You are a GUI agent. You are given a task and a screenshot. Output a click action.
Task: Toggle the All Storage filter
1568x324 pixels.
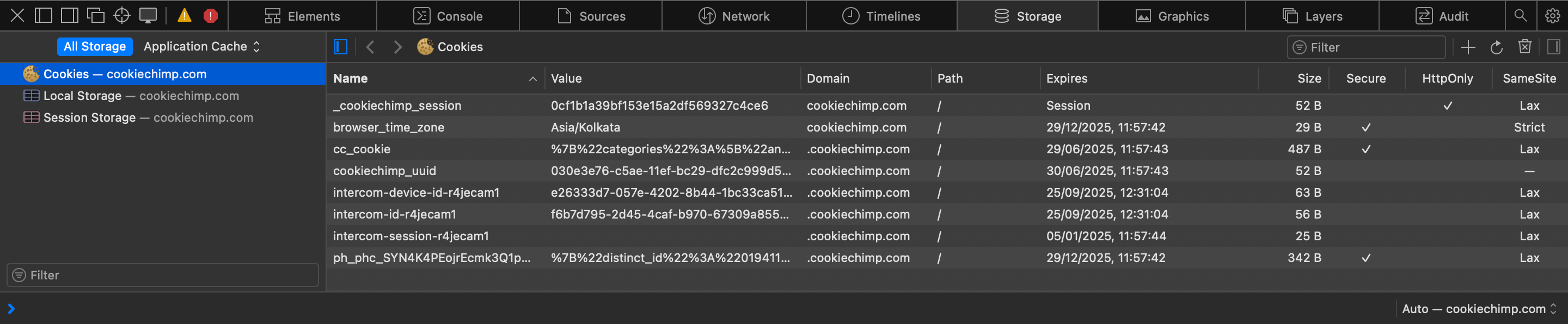point(95,47)
